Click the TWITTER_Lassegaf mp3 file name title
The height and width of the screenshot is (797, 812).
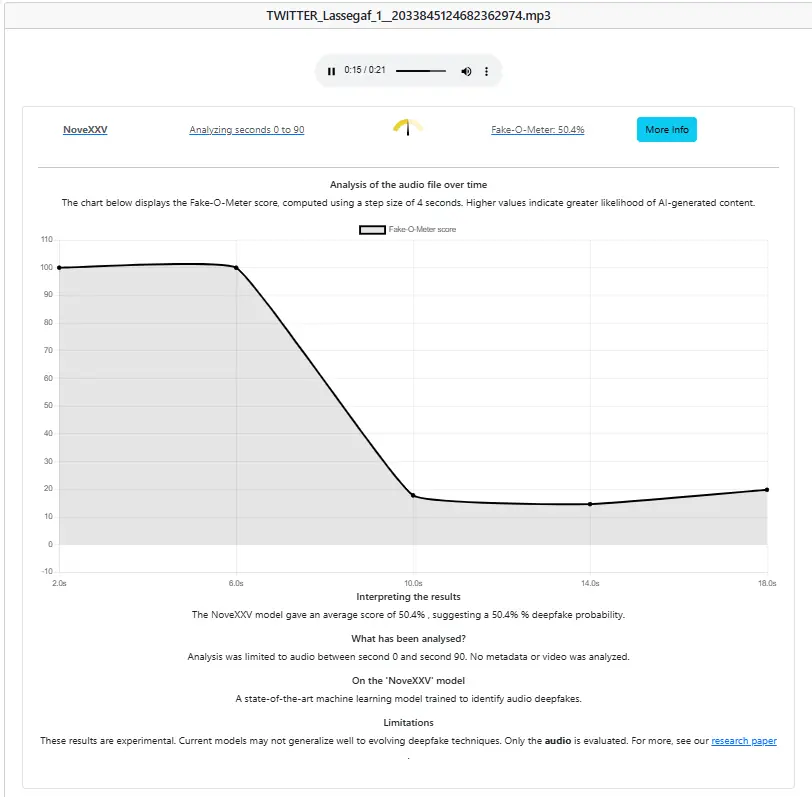pos(408,16)
